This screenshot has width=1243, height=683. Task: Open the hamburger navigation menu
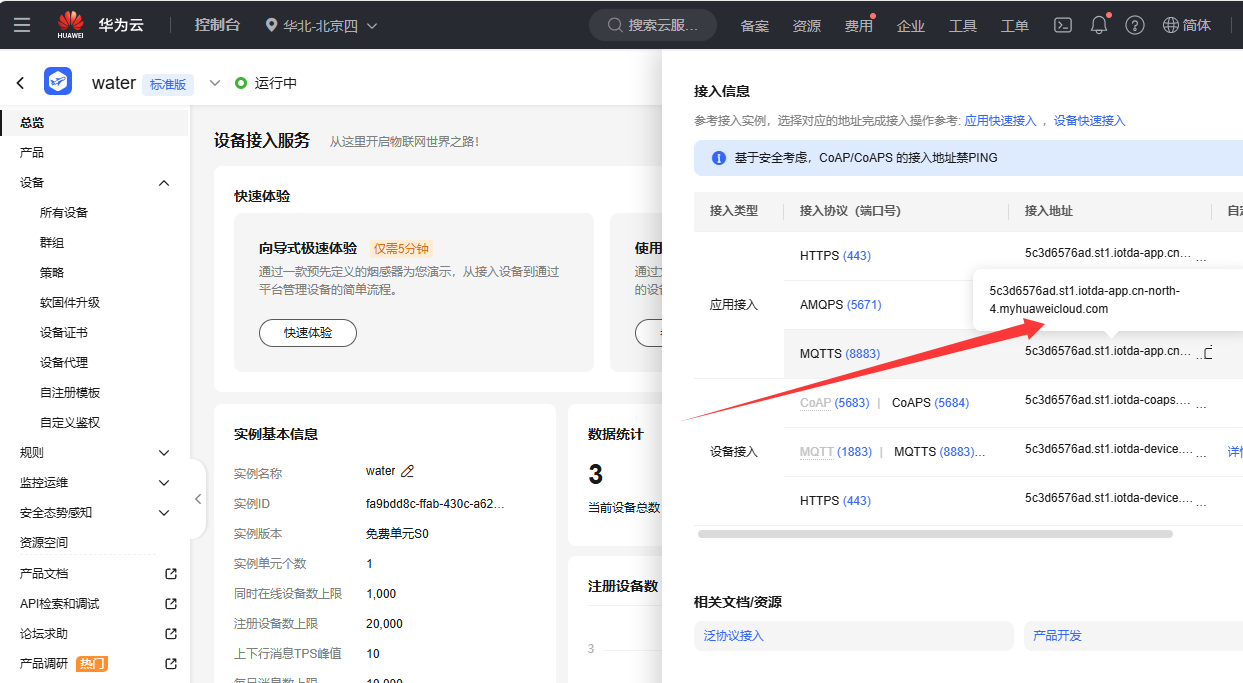click(x=22, y=24)
